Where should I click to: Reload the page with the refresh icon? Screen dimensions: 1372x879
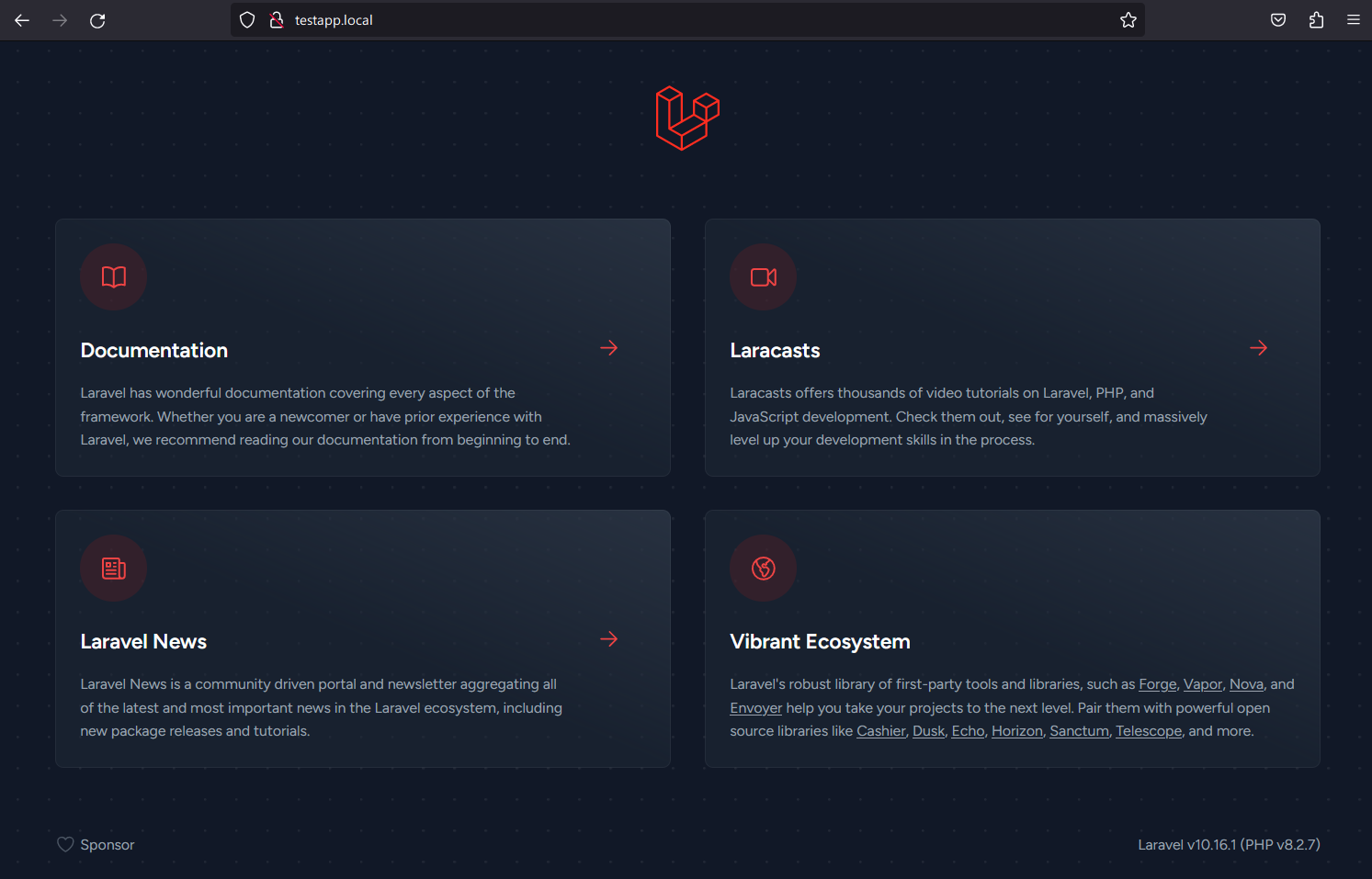click(x=97, y=20)
